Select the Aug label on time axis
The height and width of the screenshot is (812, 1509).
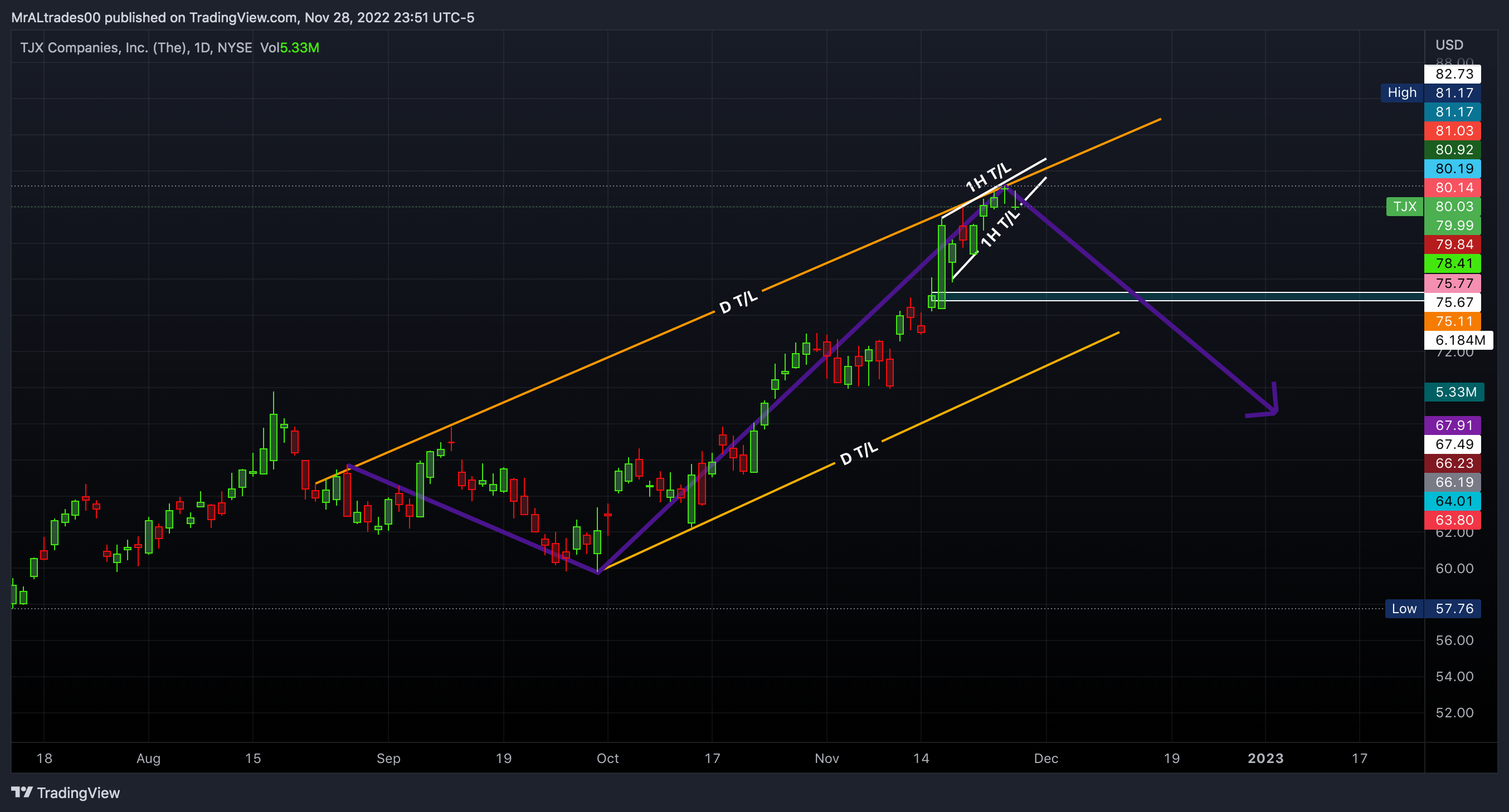coord(148,758)
